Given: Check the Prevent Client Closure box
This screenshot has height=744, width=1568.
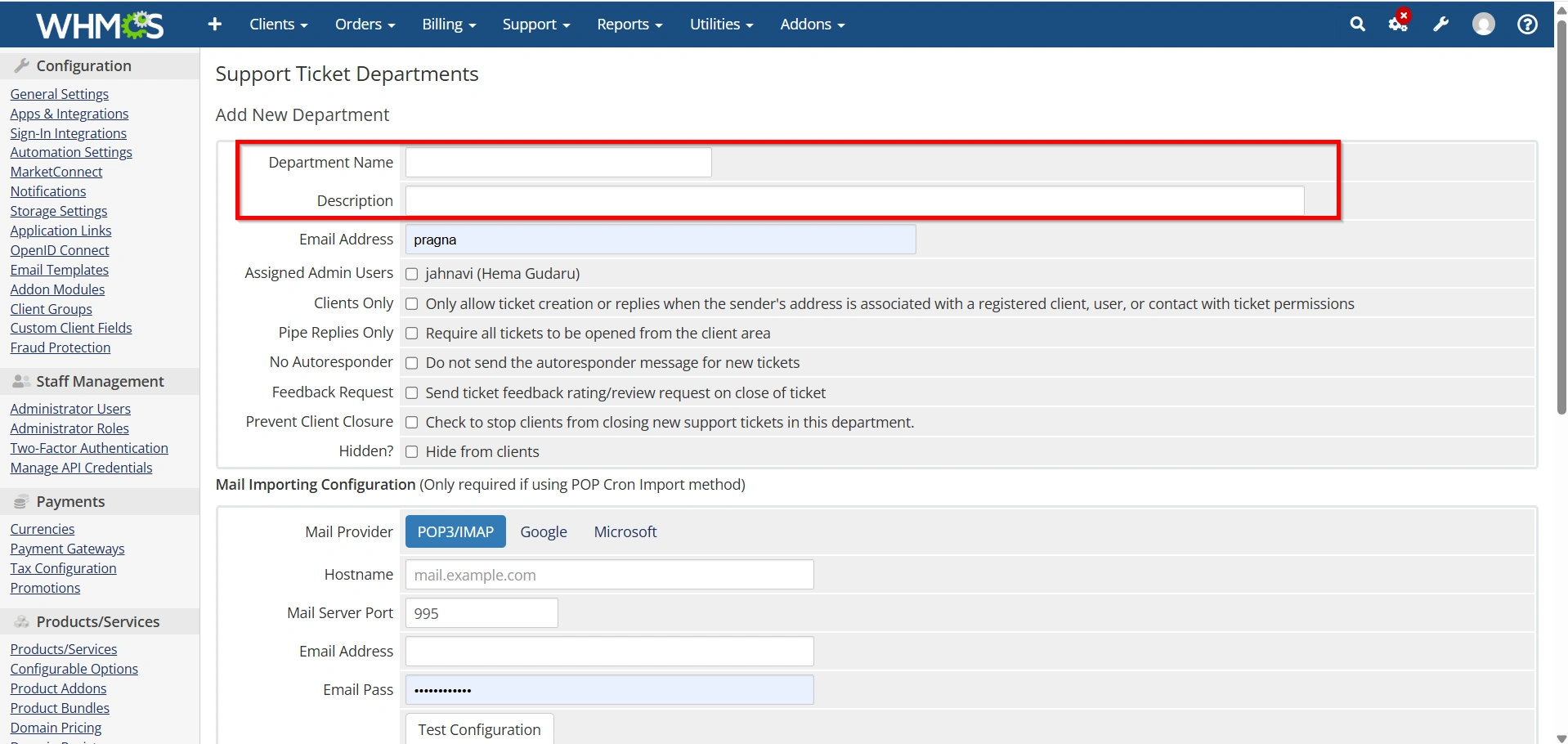Looking at the screenshot, I should pos(412,423).
